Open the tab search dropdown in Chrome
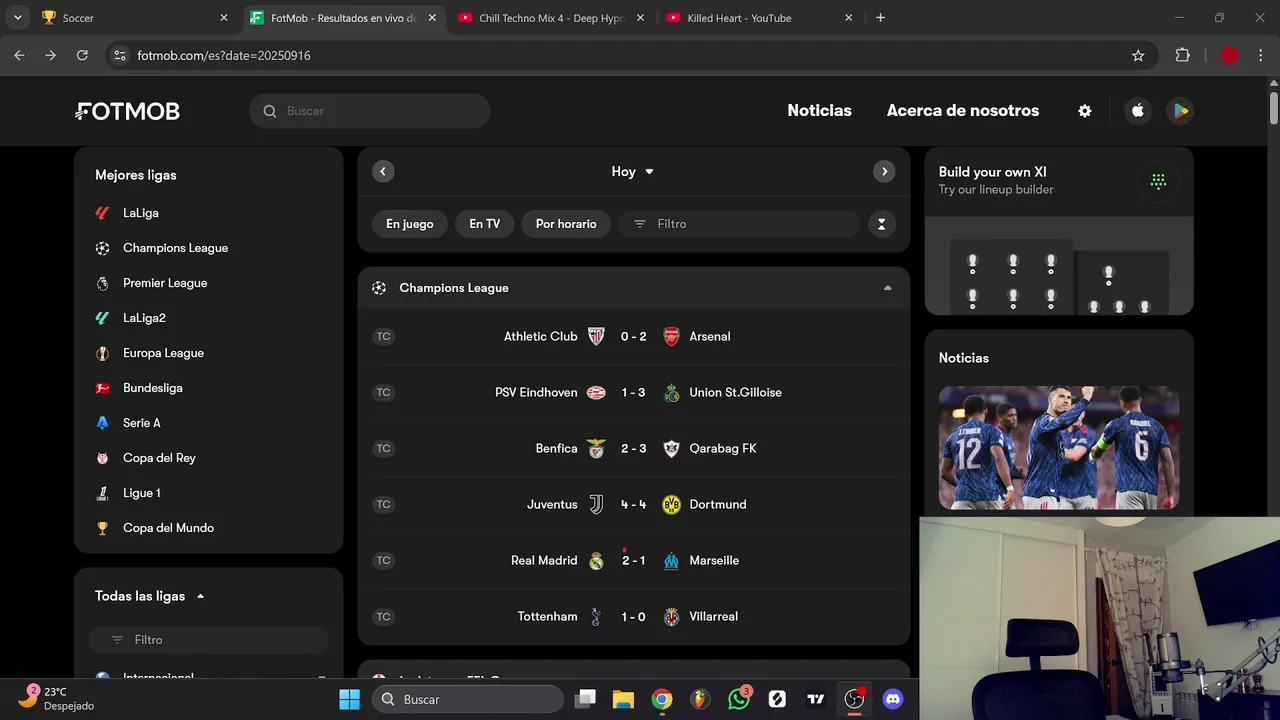 tap(17, 18)
